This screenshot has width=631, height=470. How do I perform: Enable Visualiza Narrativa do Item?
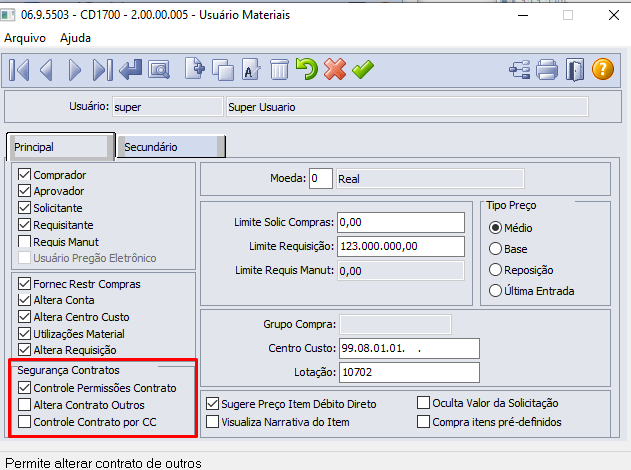pyautogui.click(x=212, y=422)
